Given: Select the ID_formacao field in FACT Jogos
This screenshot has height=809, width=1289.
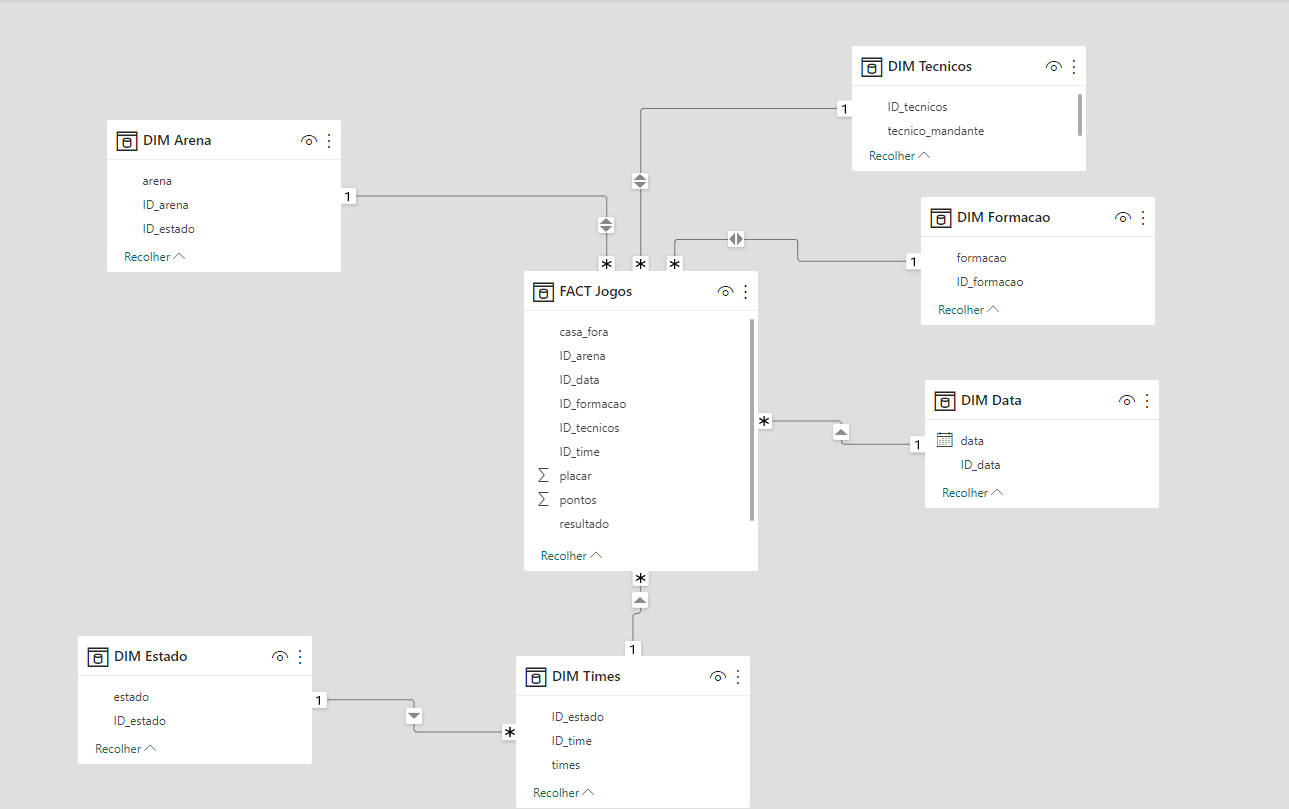Looking at the screenshot, I should 592,404.
